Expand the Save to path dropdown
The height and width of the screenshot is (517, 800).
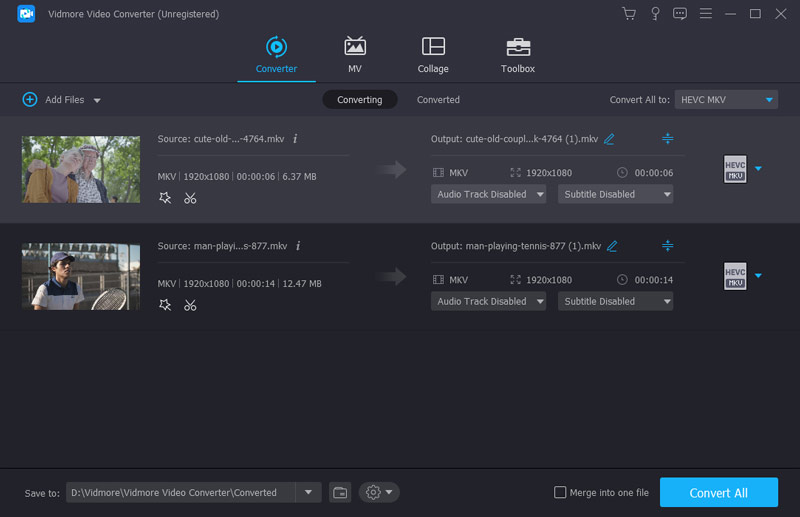(x=308, y=492)
